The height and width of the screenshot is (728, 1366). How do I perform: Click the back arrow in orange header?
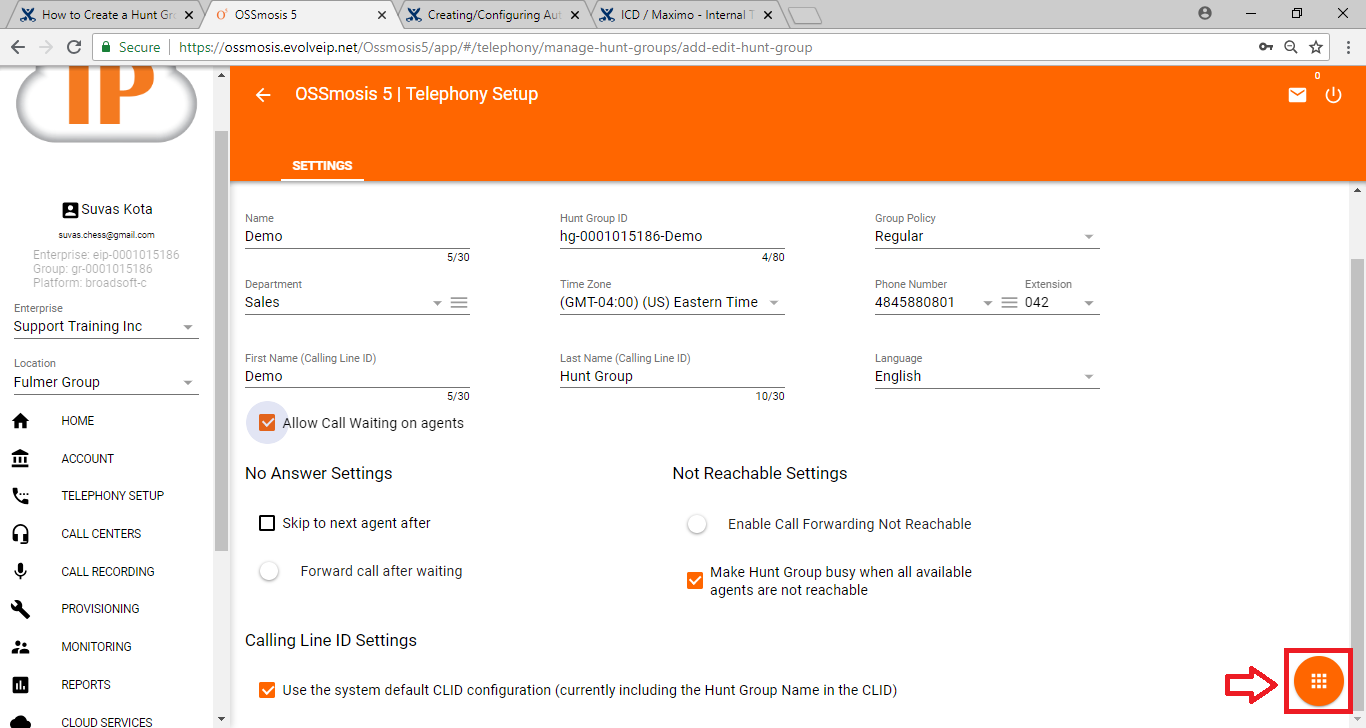pyautogui.click(x=263, y=95)
